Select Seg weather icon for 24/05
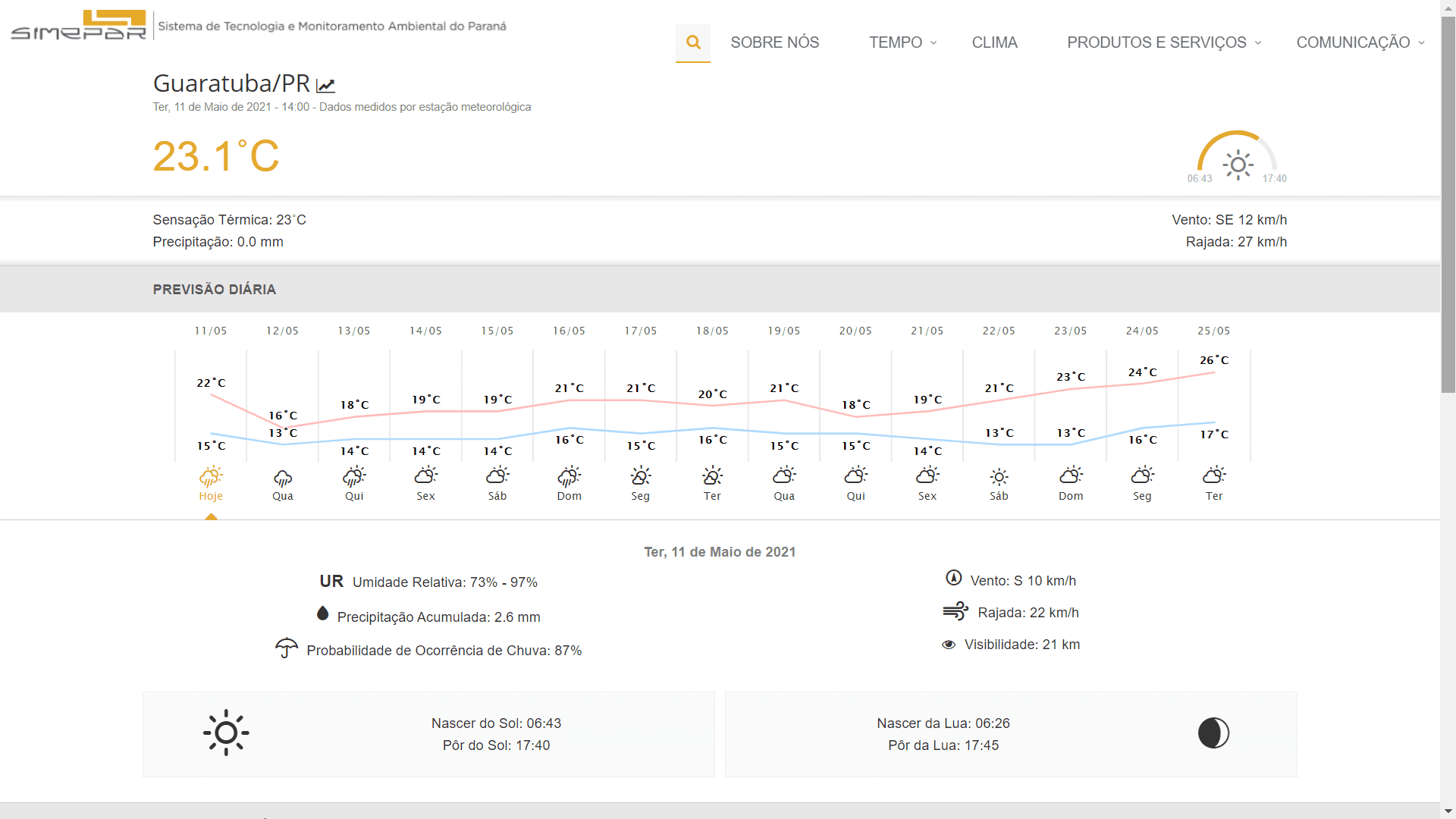1456x819 pixels. [x=1143, y=475]
